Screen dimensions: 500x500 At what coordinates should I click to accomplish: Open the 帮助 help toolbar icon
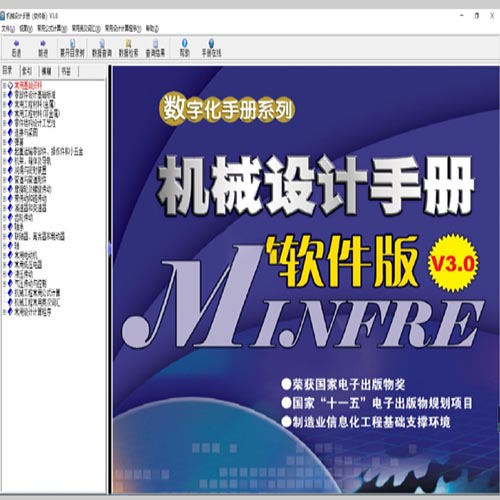click(x=184, y=48)
